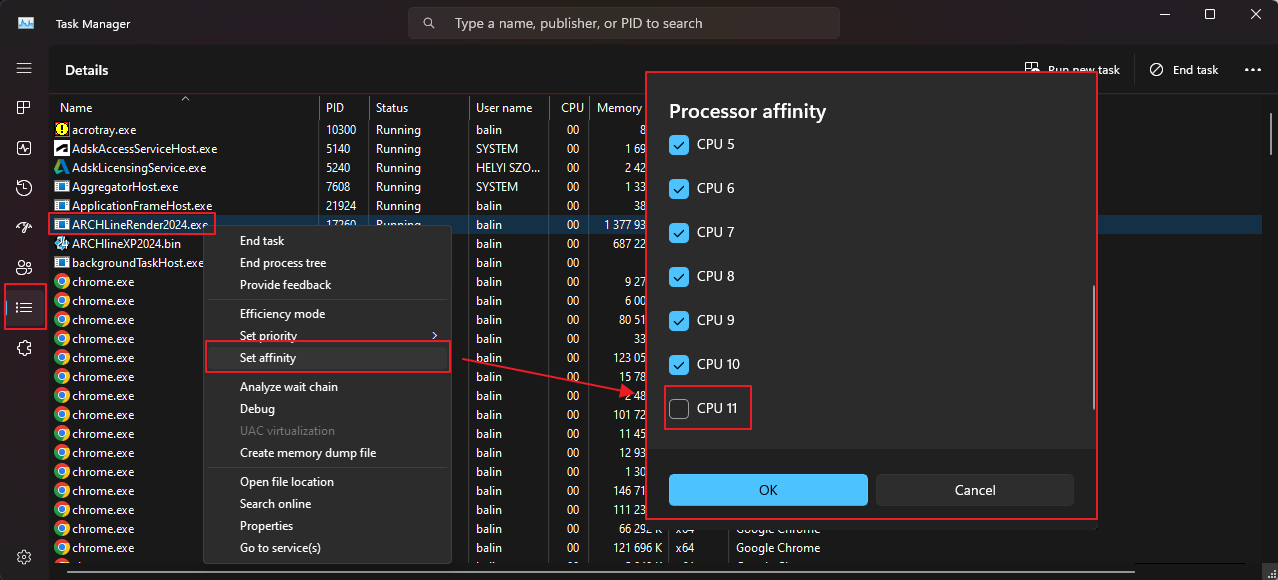Screen dimensions: 1278x580
Task: Click Cancel in Processor affinity dialog
Action: 974,490
